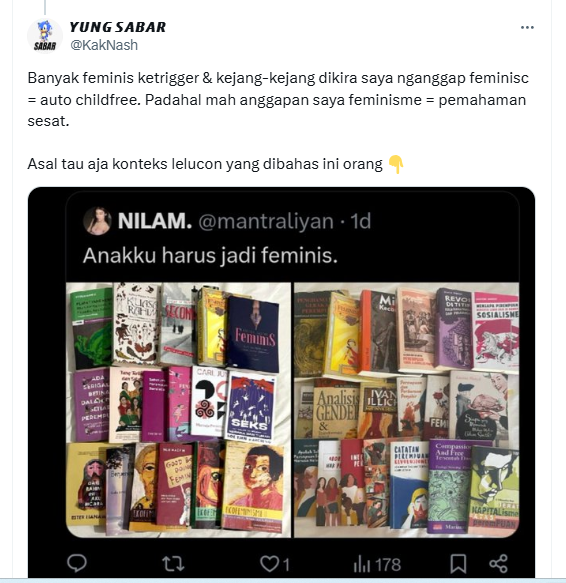566x583 pixels.
Task: Click the main tweet text about feminis
Action: (x=278, y=100)
